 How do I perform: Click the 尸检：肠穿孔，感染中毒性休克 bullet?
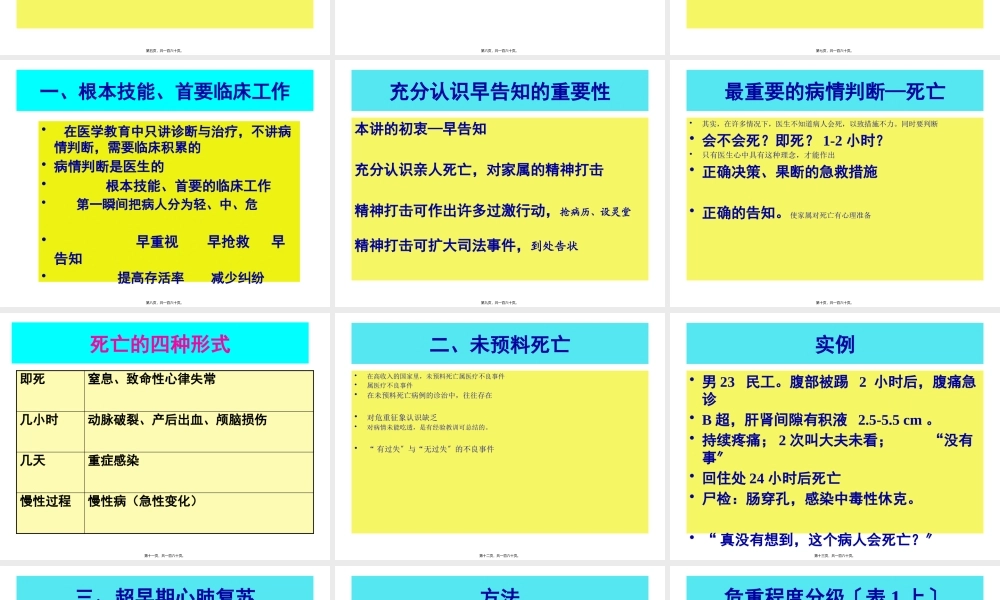click(x=808, y=498)
